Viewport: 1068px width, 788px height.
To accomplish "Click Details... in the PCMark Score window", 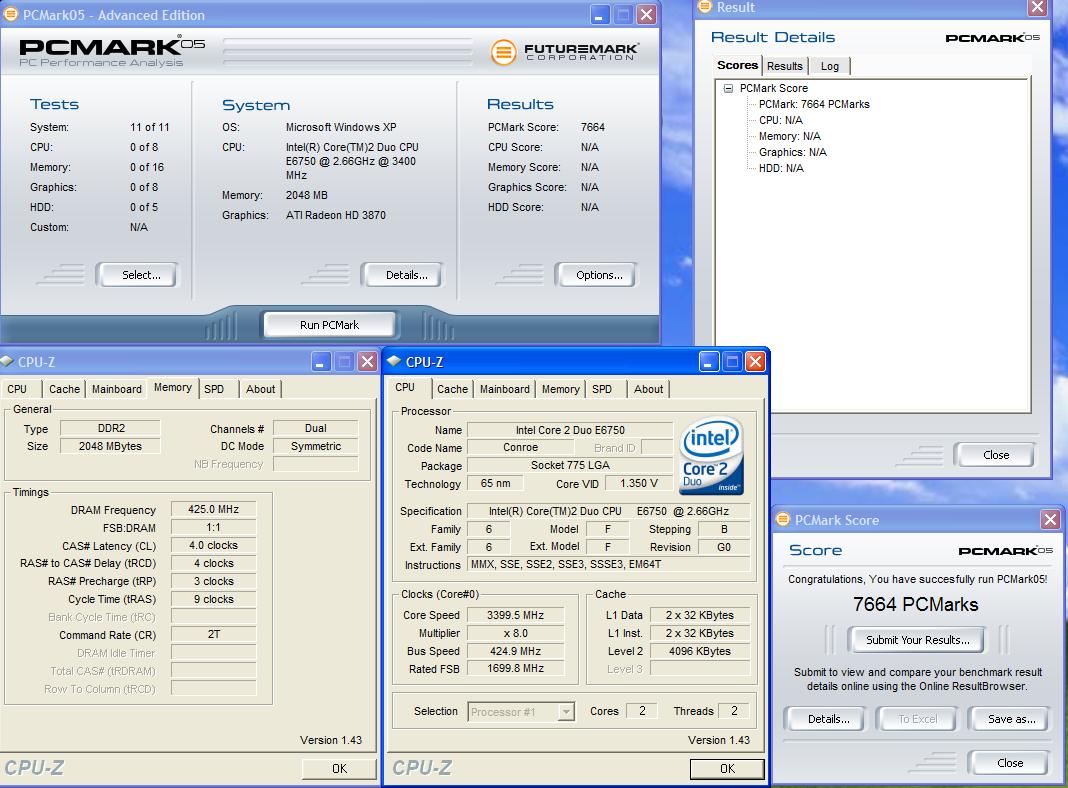I will 824,719.
